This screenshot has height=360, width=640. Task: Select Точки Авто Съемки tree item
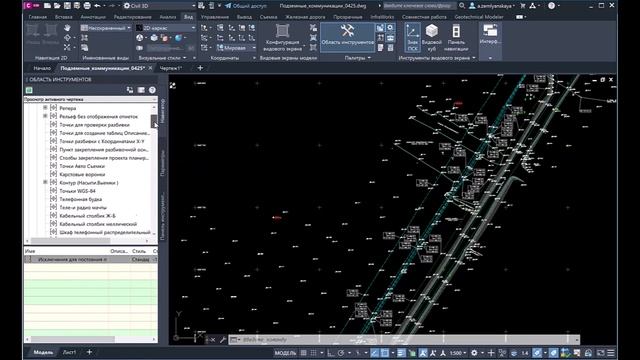tap(82, 166)
